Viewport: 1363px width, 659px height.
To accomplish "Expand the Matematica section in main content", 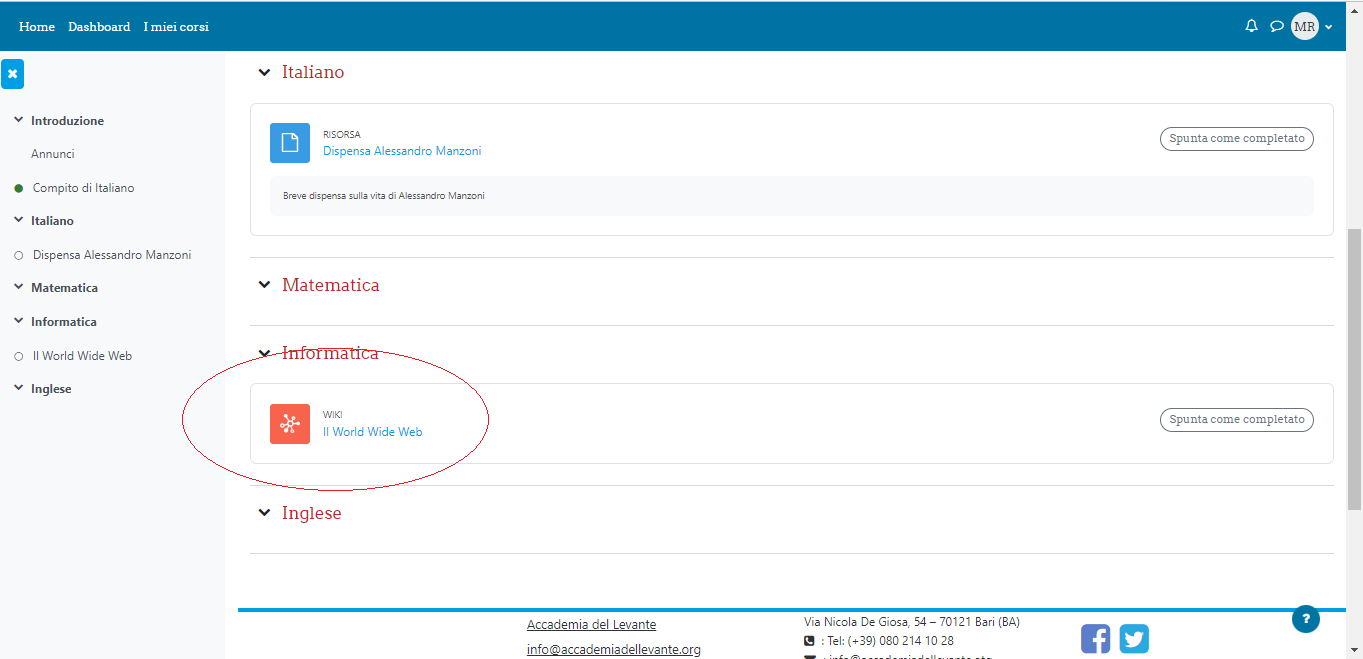I will (264, 285).
